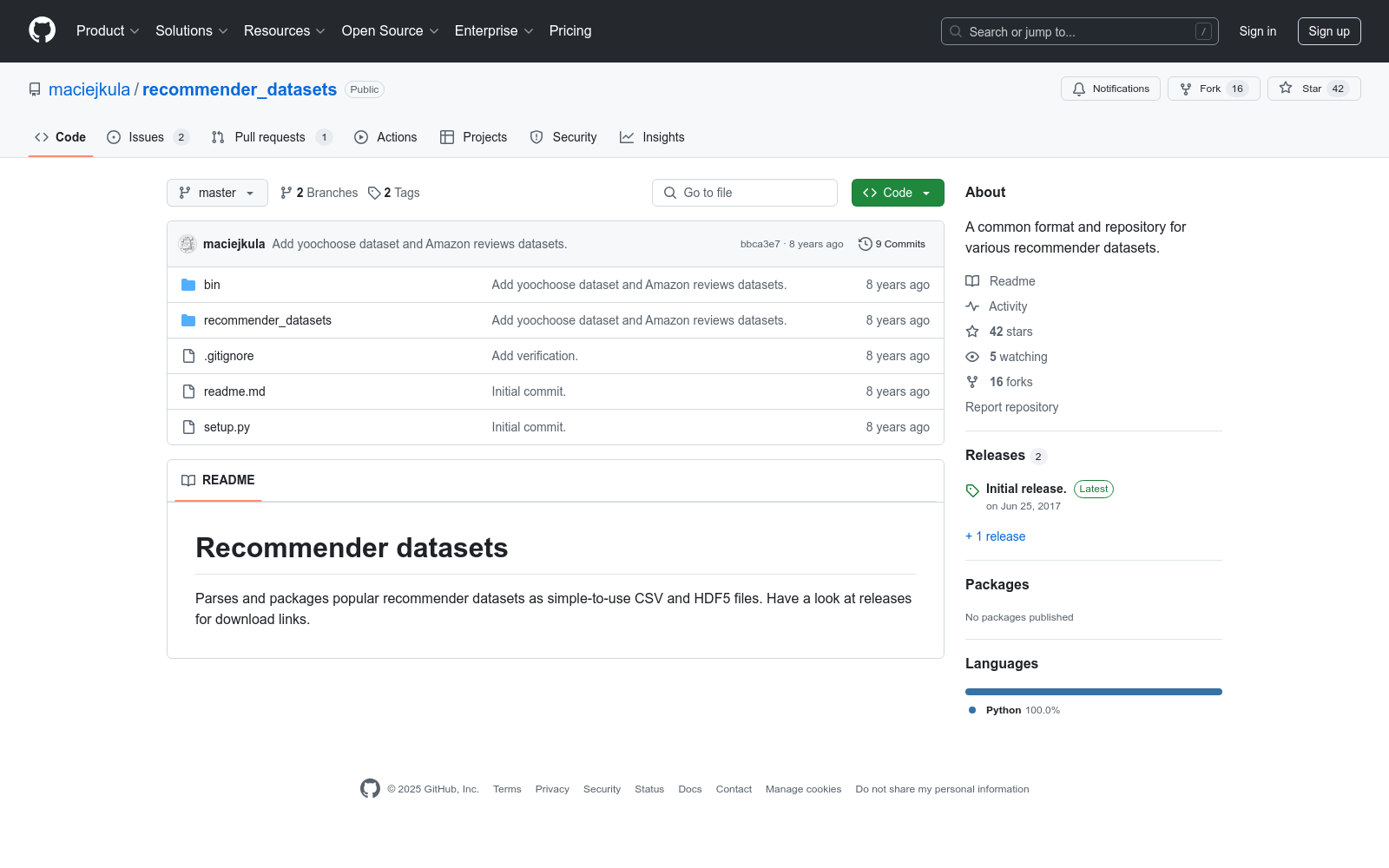This screenshot has height=868, width=1389.
Task: Click the fork icon beside 16 forks
Action: click(x=972, y=382)
